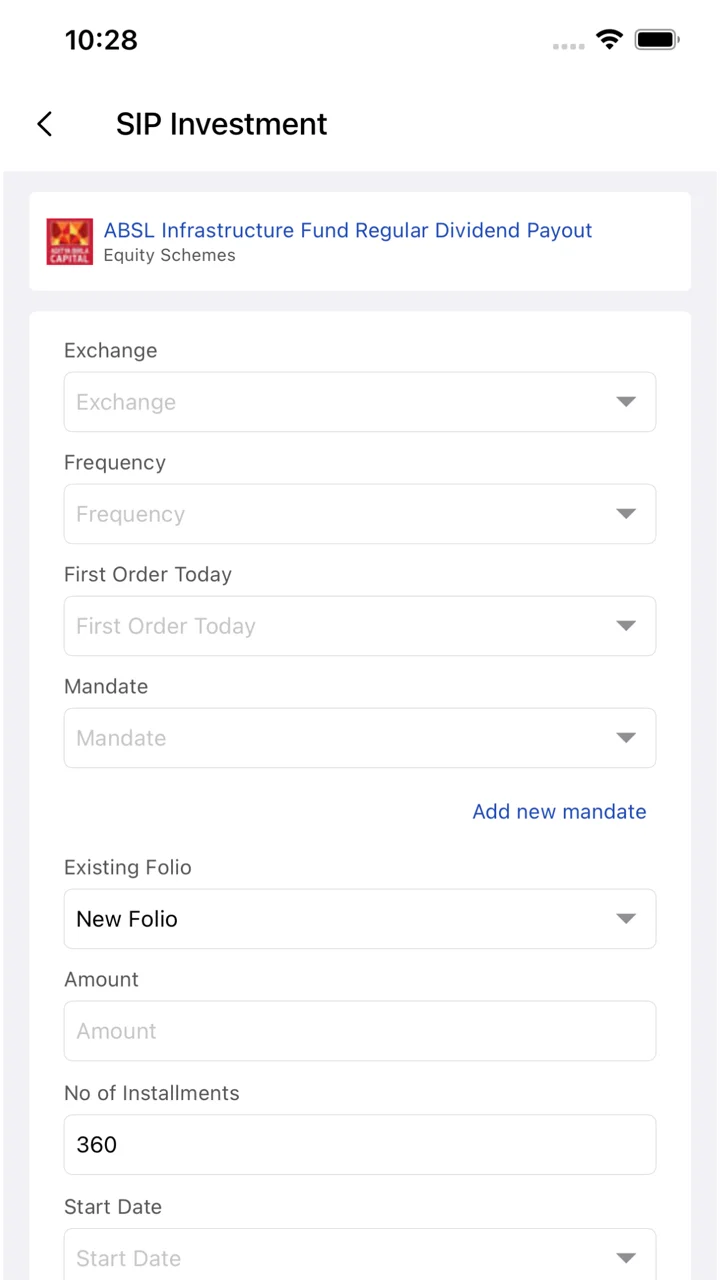Image resolution: width=720 pixels, height=1280 pixels.
Task: Tap the SIP Investment page title
Action: 222,124
